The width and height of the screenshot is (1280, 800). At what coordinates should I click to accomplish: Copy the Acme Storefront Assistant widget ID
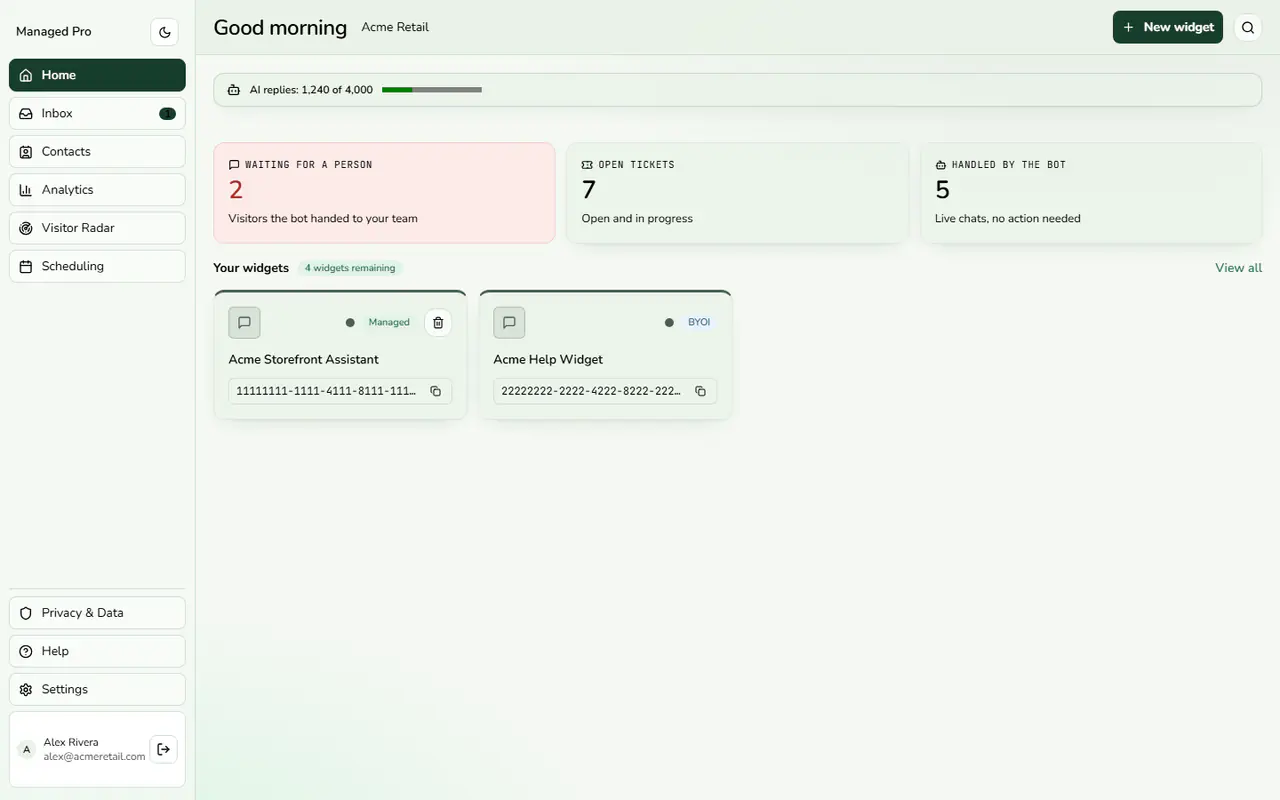435,391
